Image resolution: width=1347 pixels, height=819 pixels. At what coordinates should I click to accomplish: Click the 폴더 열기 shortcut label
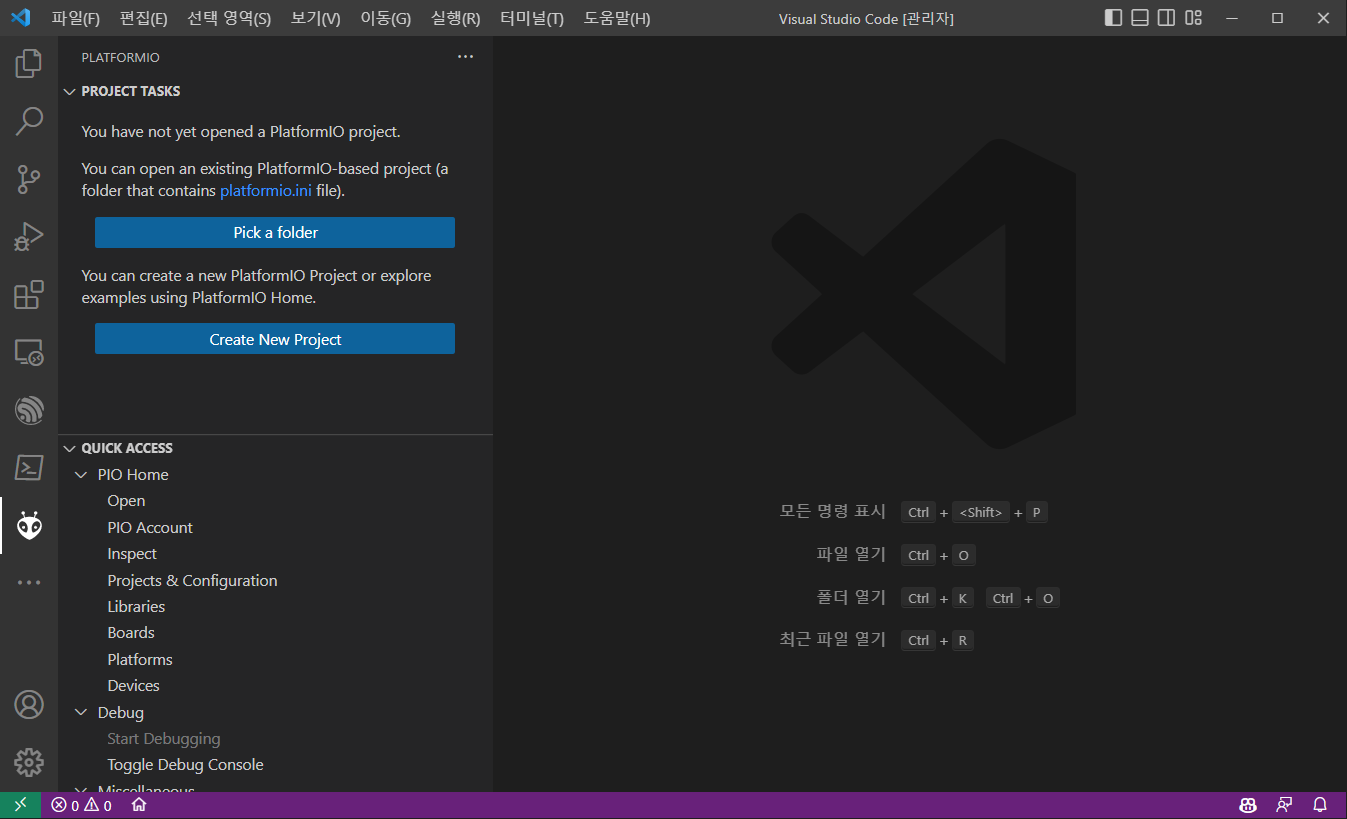coord(851,597)
